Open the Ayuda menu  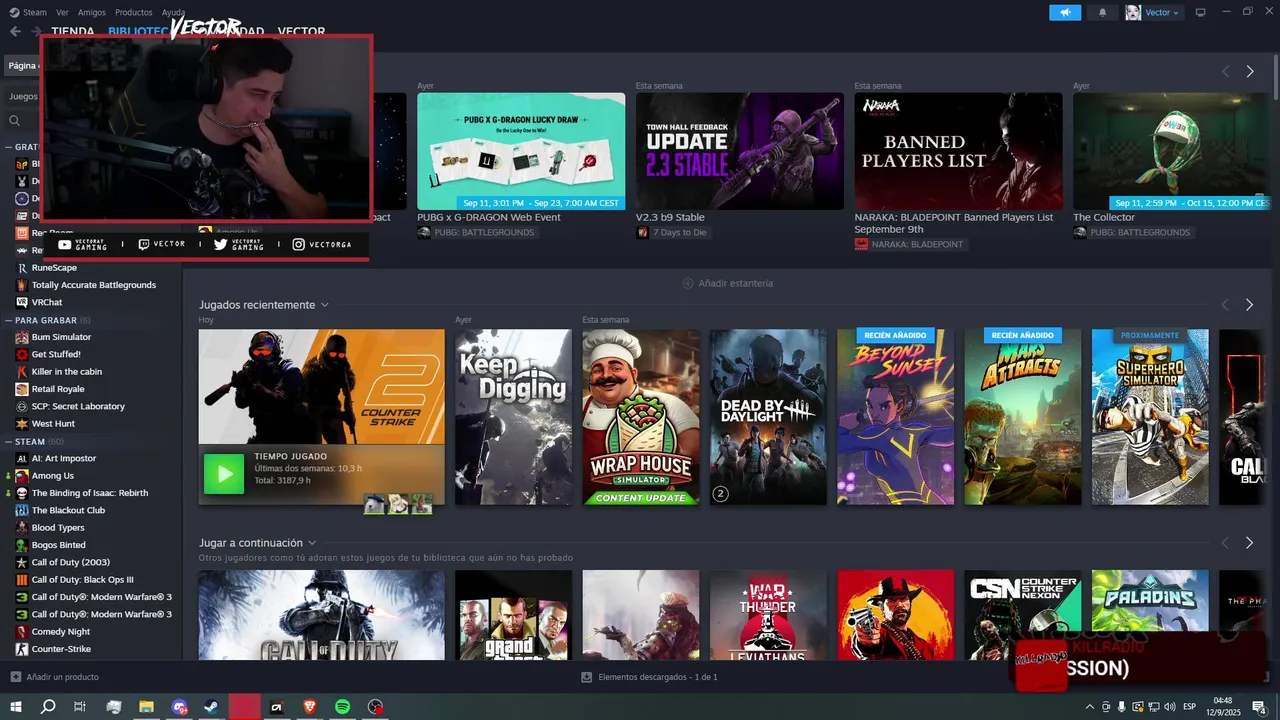point(173,12)
